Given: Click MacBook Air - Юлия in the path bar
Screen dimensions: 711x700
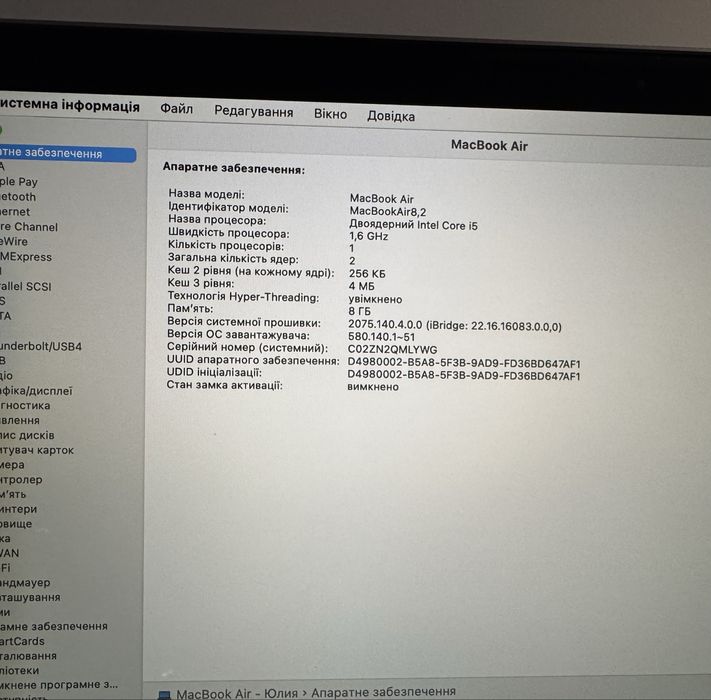Looking at the screenshot, I should coord(237,694).
